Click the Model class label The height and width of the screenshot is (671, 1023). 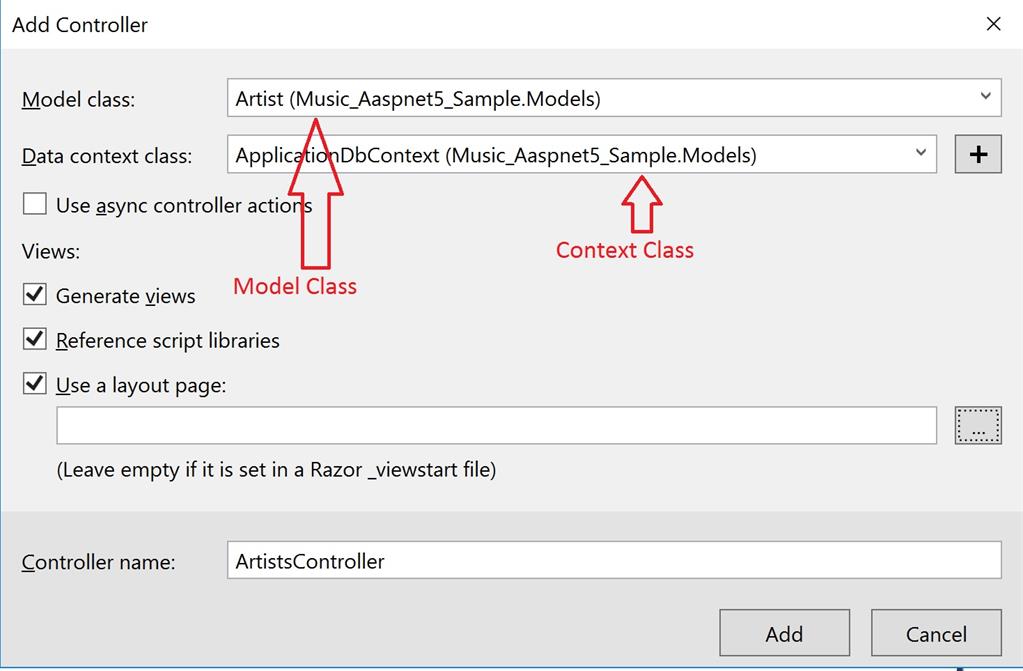78,100
